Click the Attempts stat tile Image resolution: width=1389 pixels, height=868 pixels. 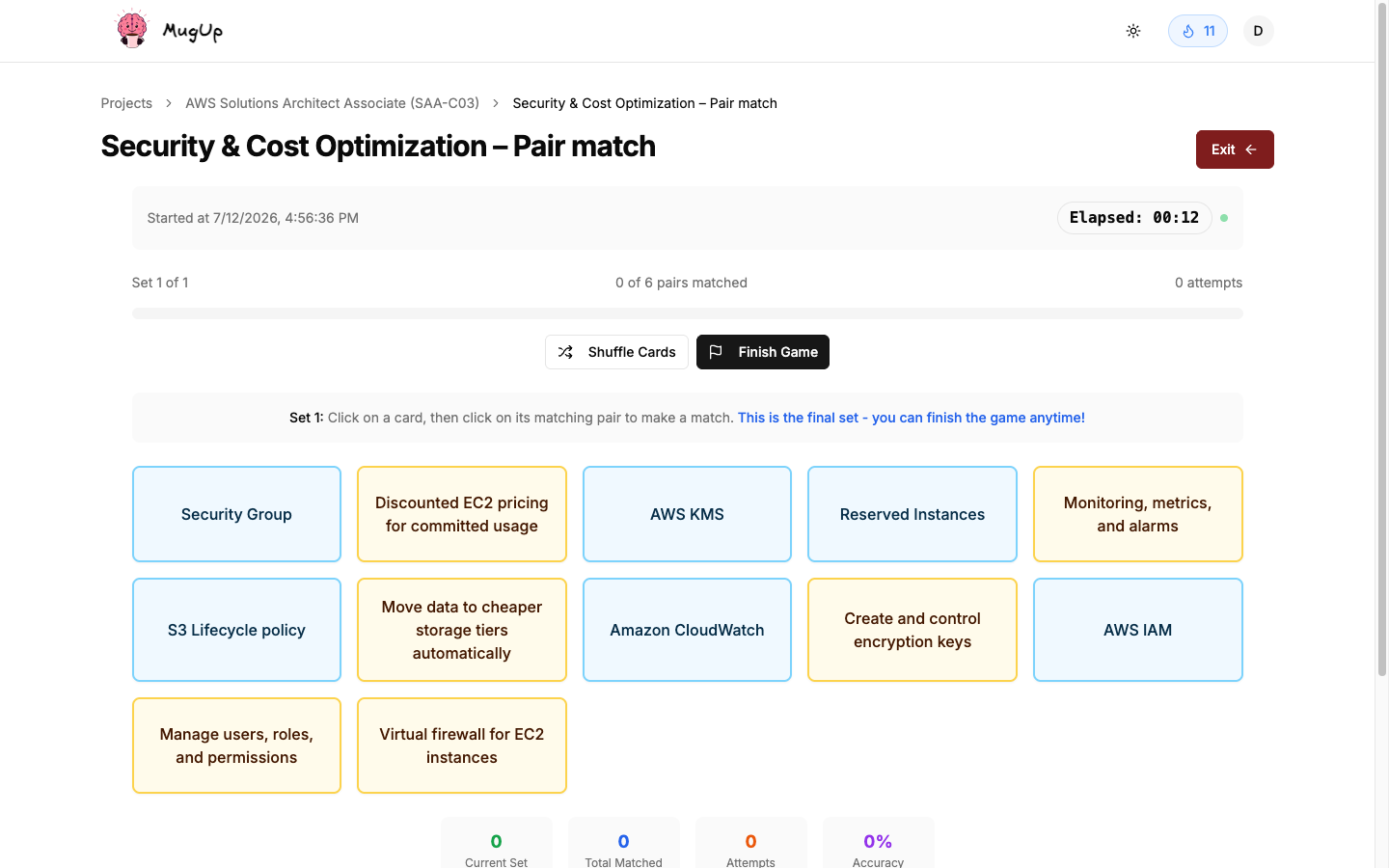pyautogui.click(x=750, y=845)
